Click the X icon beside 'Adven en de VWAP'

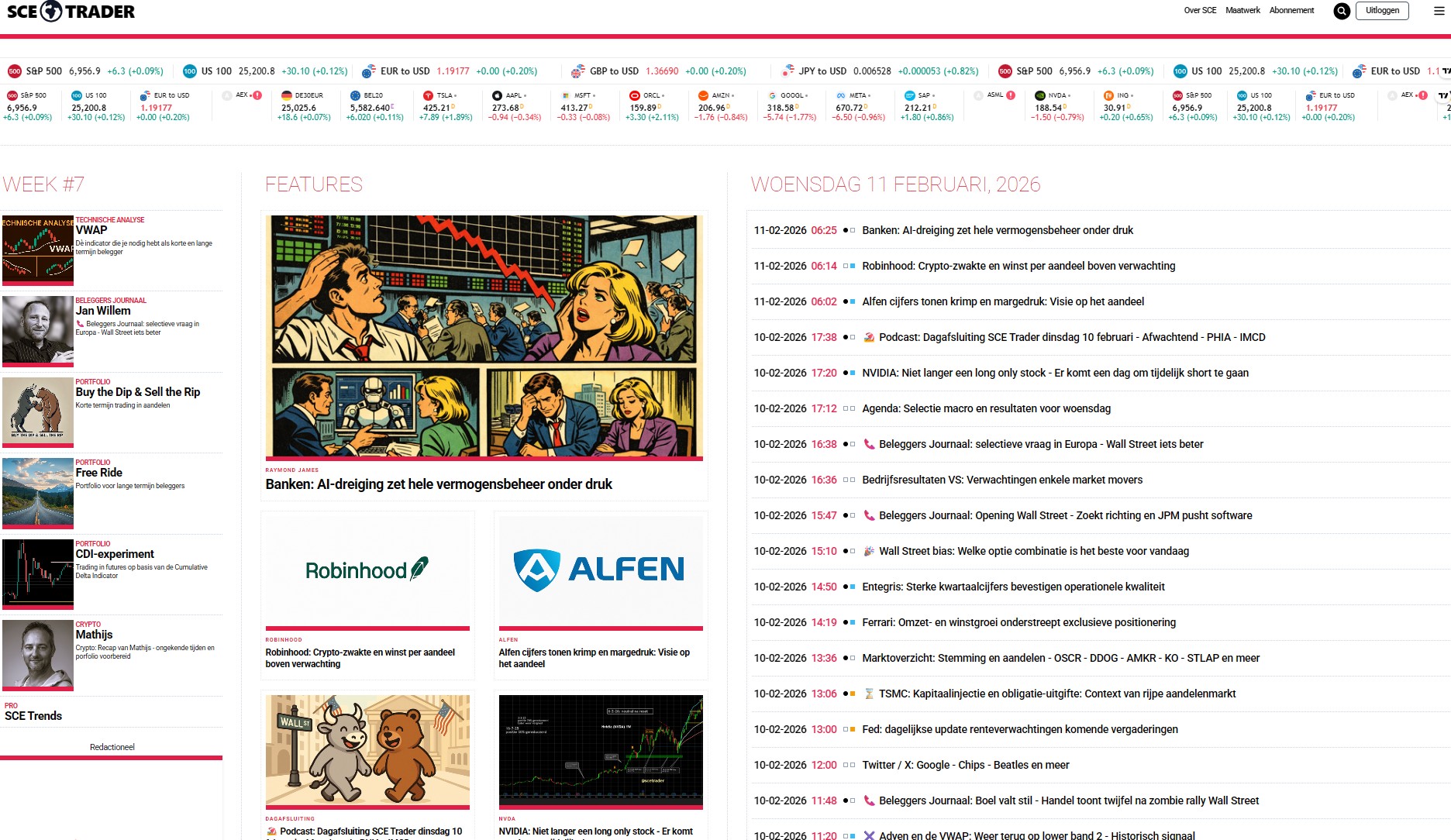tap(869, 835)
